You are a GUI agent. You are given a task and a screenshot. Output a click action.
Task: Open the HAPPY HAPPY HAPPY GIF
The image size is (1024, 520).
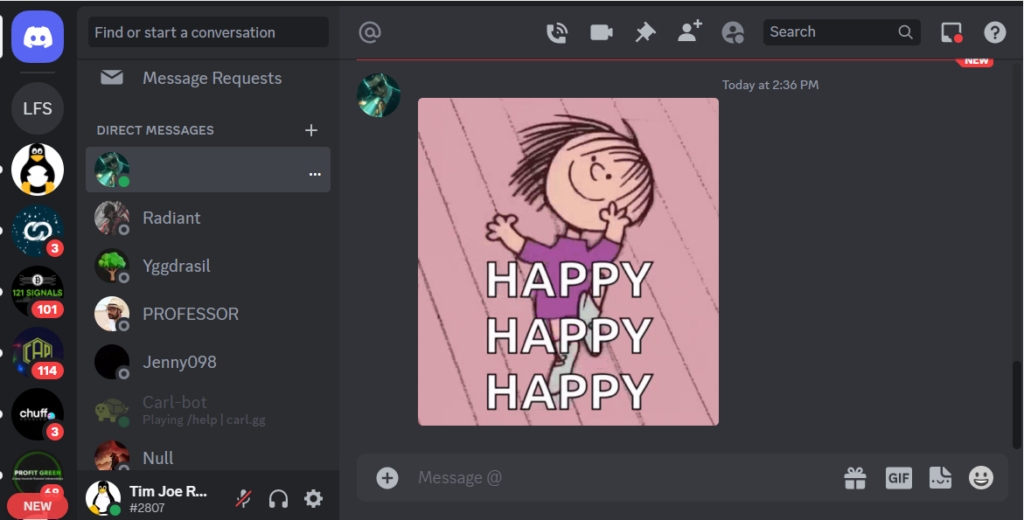coord(568,262)
